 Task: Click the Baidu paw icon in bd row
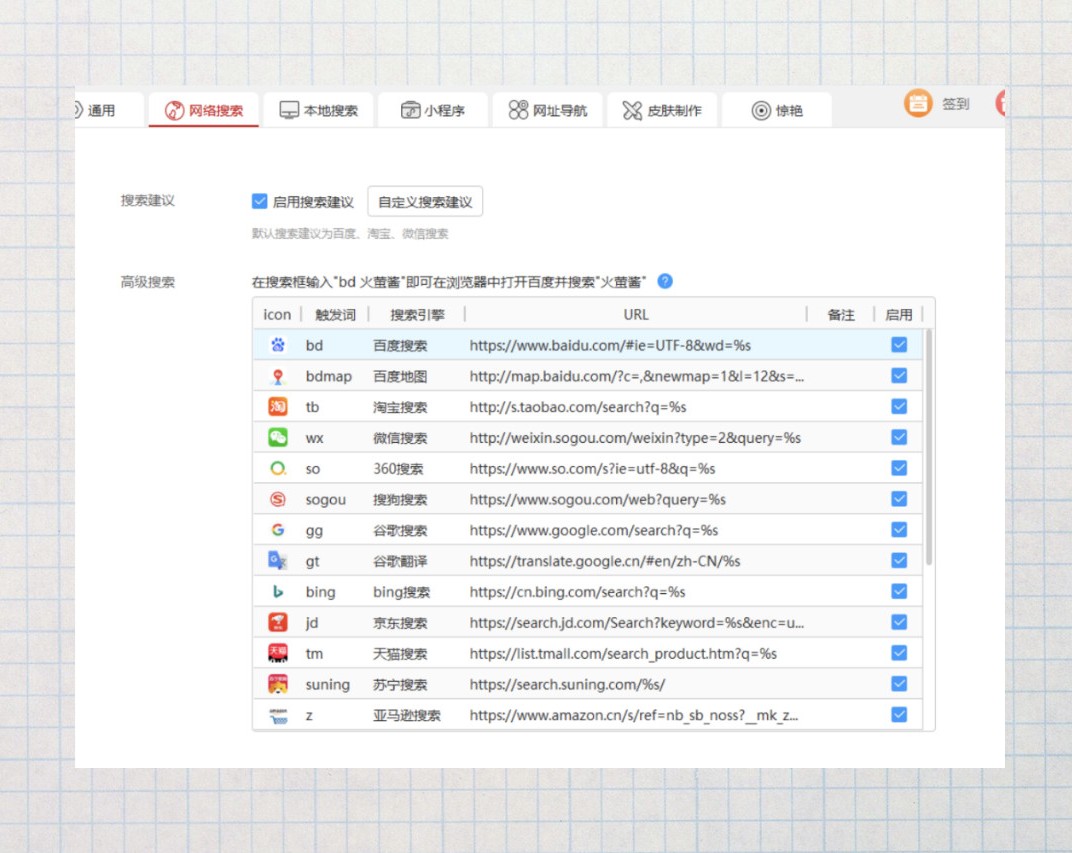(x=277, y=345)
